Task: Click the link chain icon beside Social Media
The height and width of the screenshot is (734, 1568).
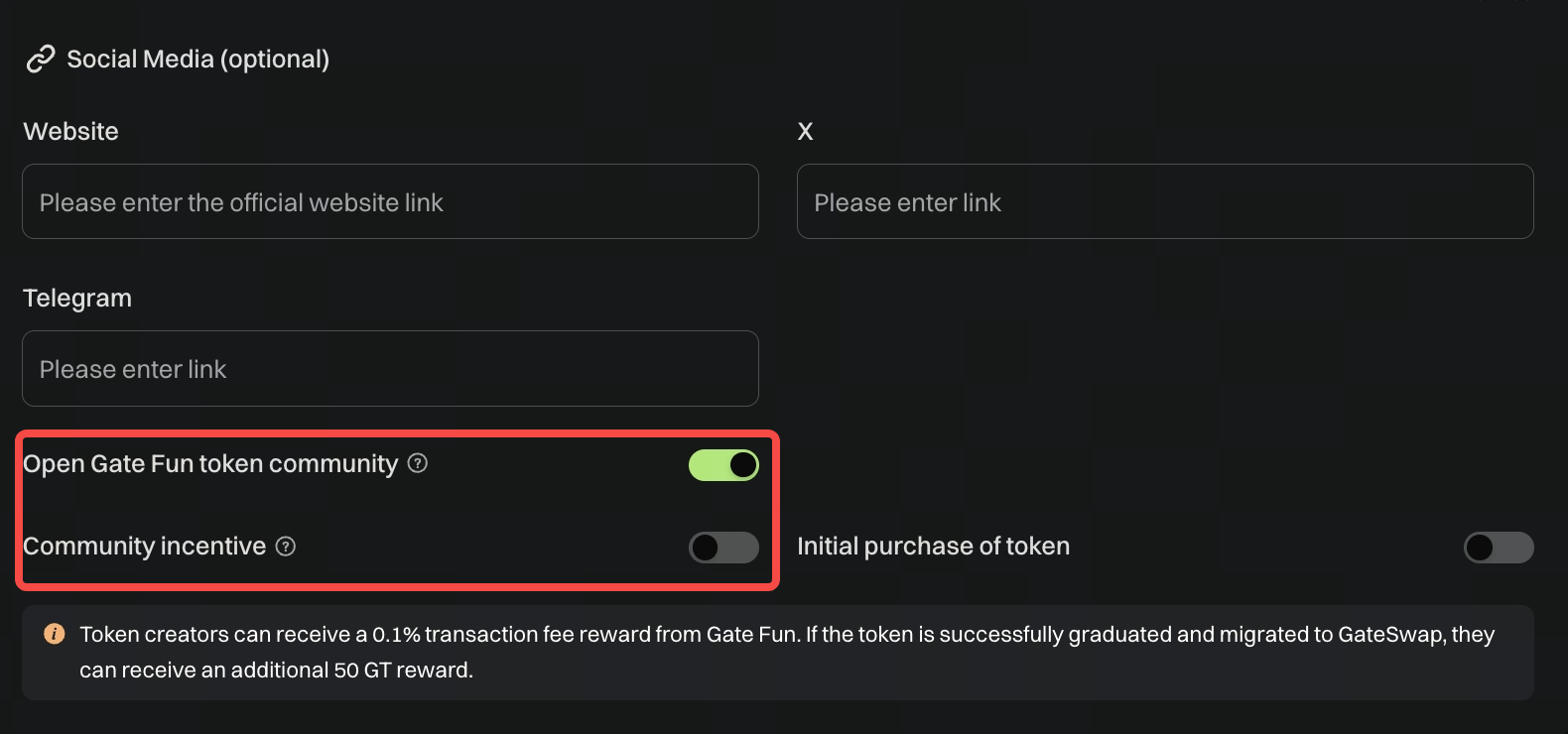Action: click(x=40, y=60)
